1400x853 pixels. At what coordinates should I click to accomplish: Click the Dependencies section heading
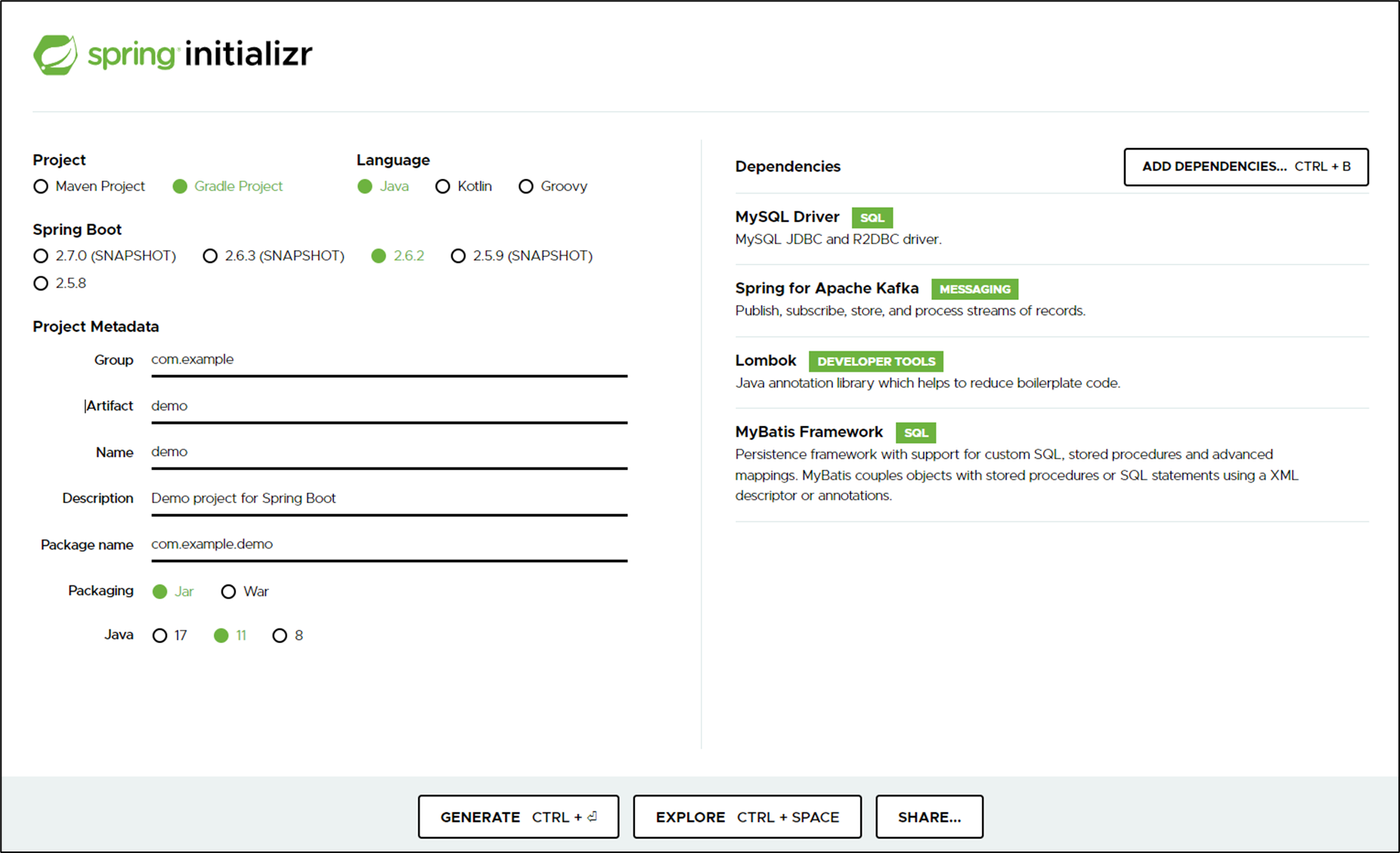click(x=788, y=166)
